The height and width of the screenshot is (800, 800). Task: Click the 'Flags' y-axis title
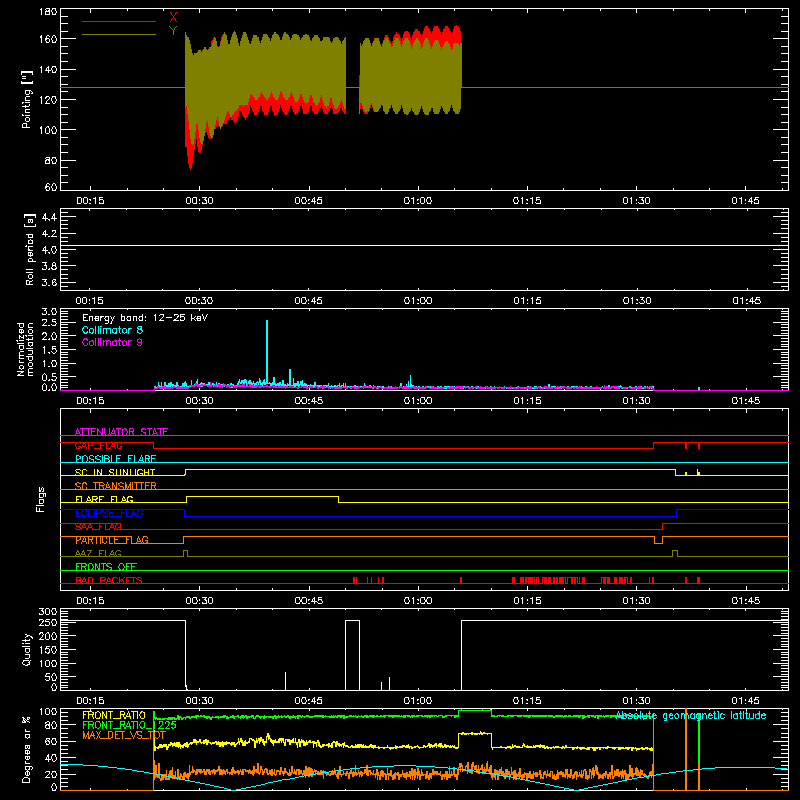tap(41, 499)
